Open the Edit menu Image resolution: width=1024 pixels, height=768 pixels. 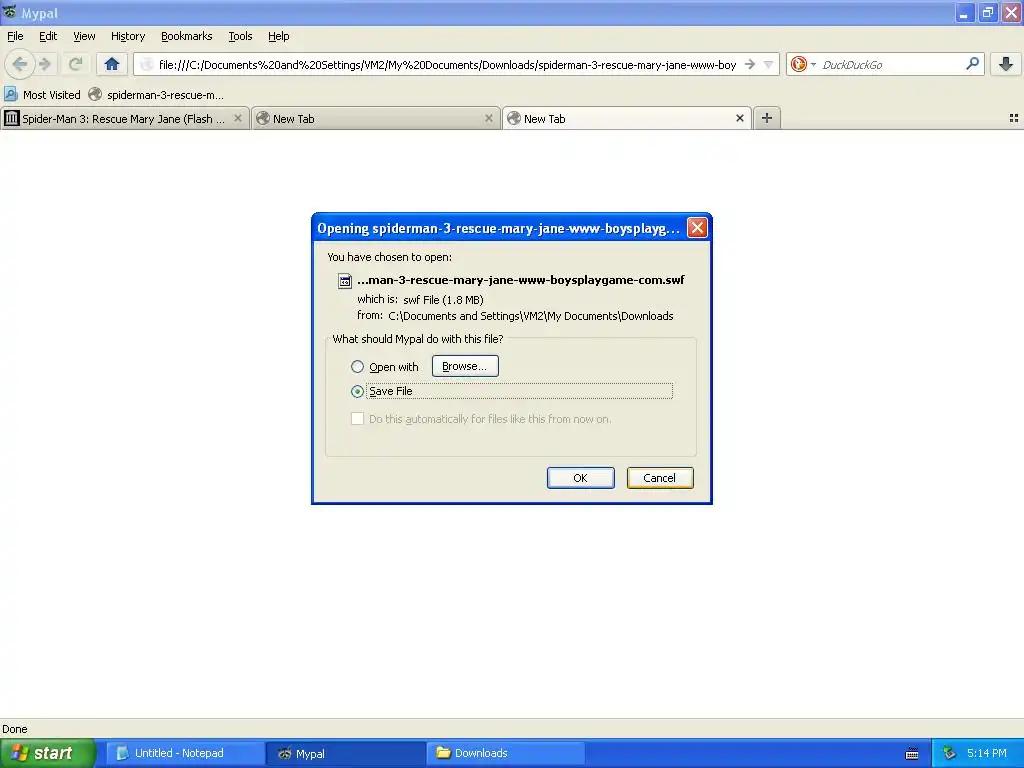tap(48, 36)
